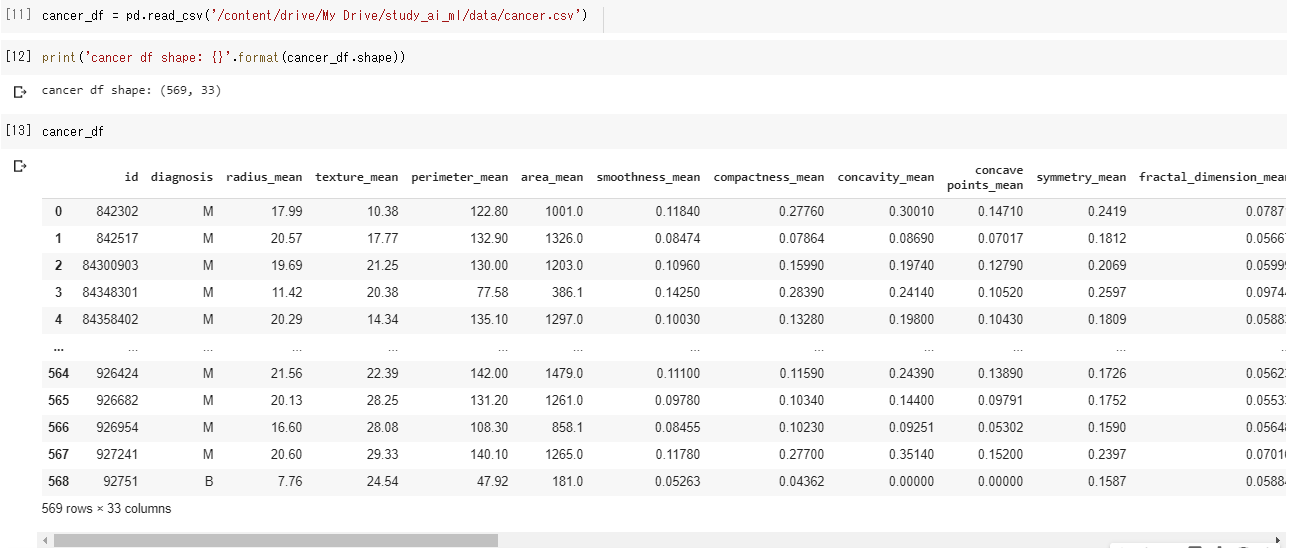Click the symmetry_mean value 0.2597
The image size is (1296, 548).
(x=1107, y=293)
